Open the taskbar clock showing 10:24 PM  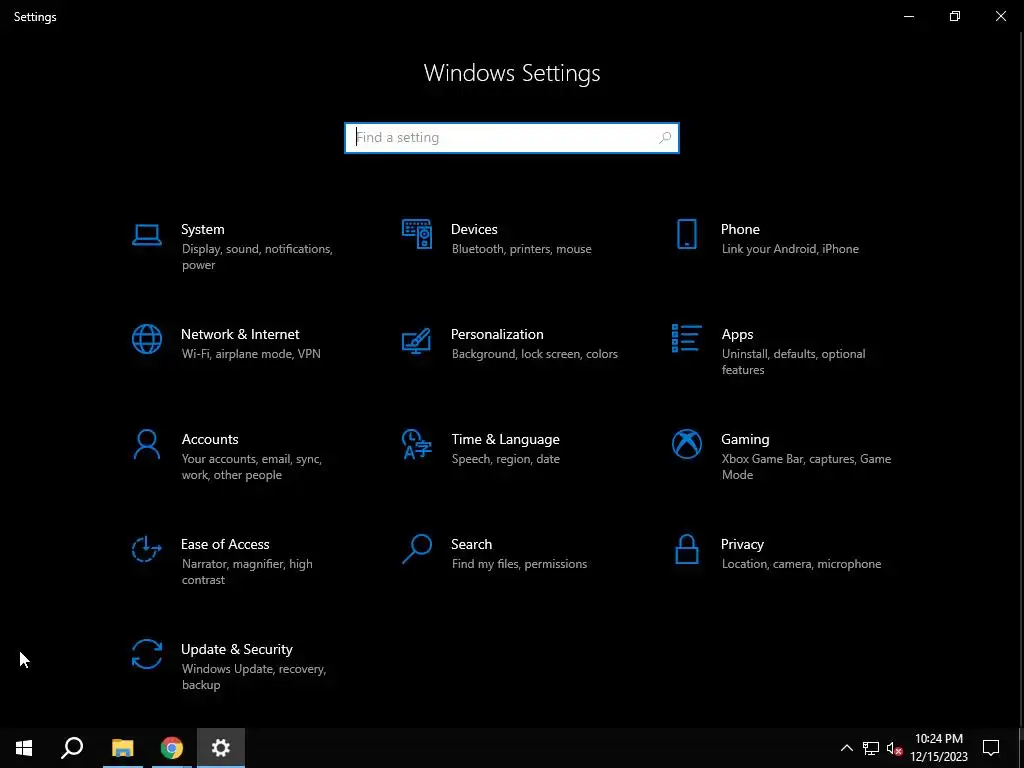tap(938, 748)
